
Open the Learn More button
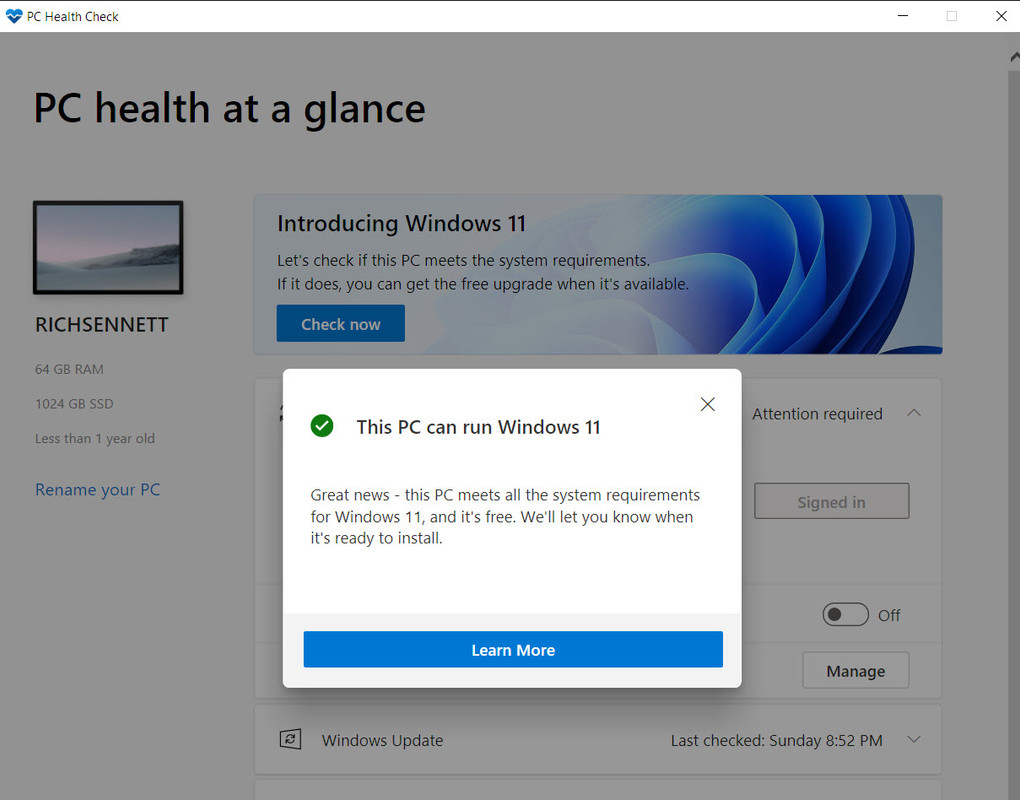point(513,649)
